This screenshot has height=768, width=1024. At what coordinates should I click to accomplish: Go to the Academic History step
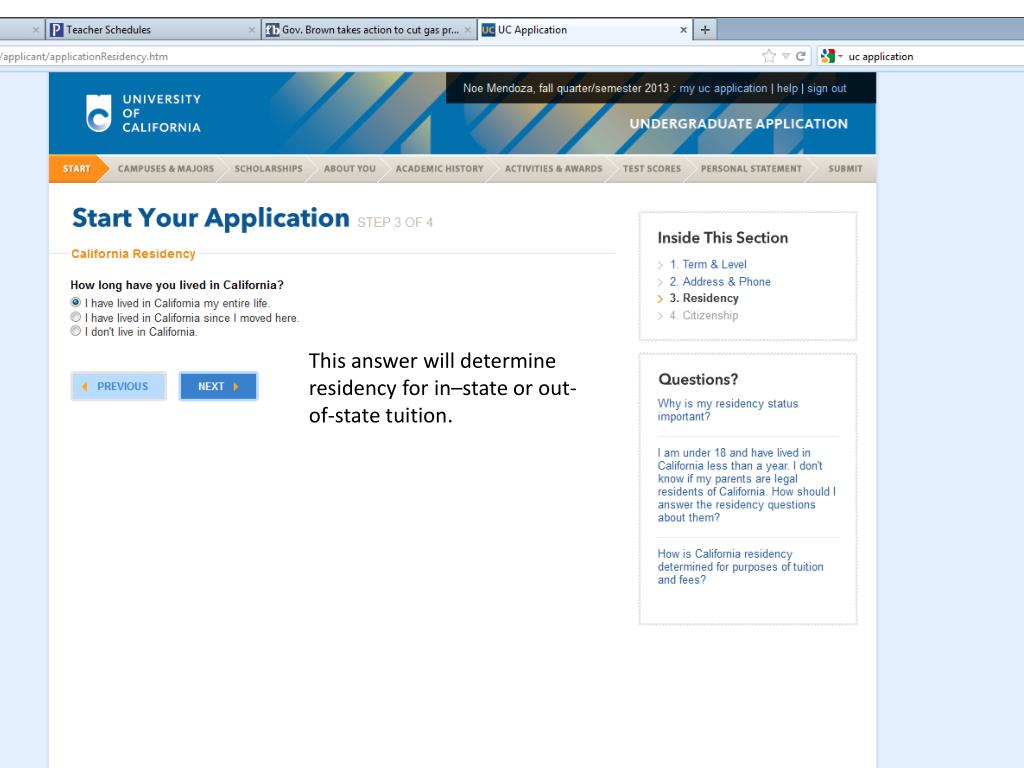click(440, 168)
